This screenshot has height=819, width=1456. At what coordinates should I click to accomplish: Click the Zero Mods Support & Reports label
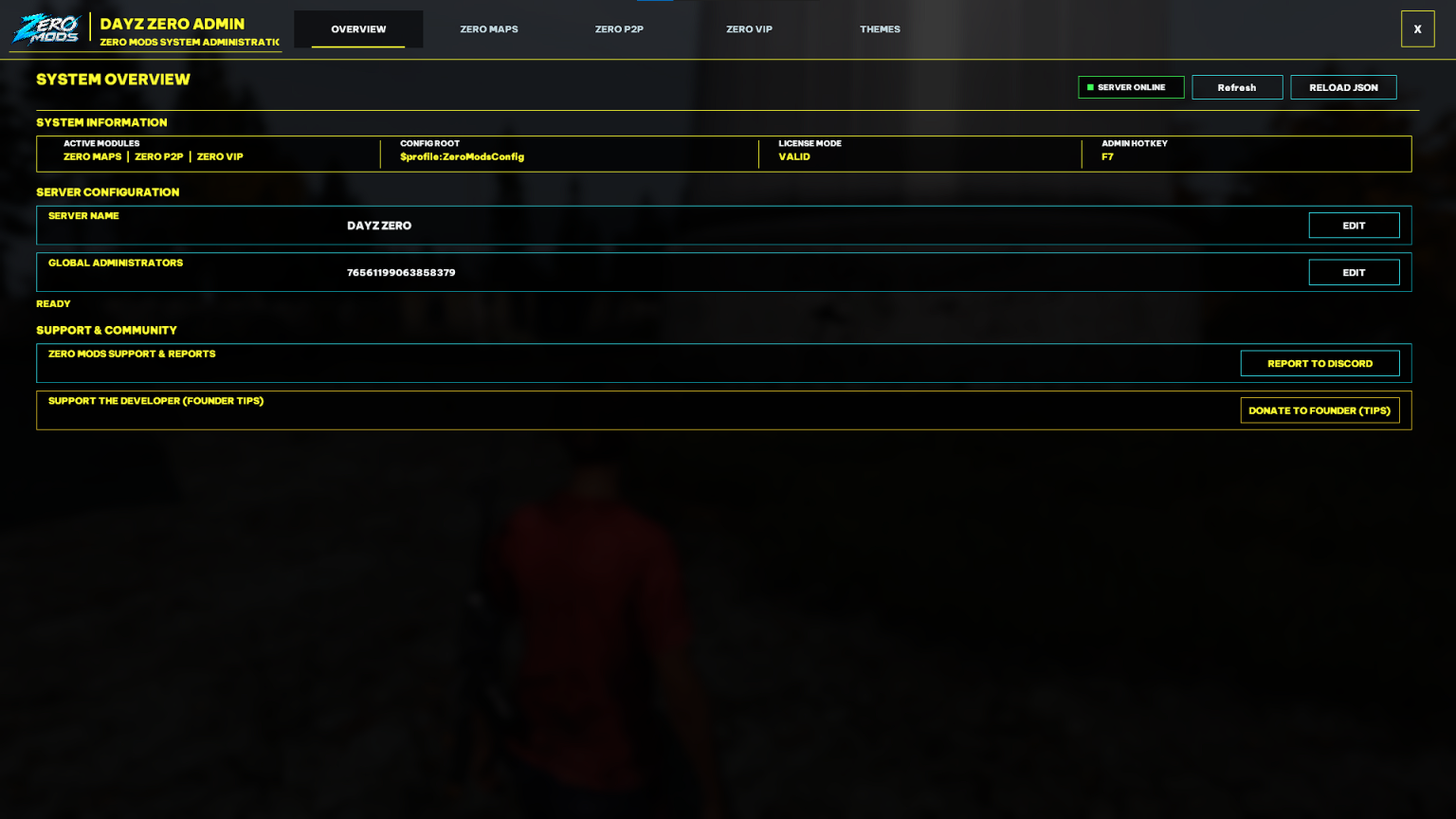click(132, 354)
